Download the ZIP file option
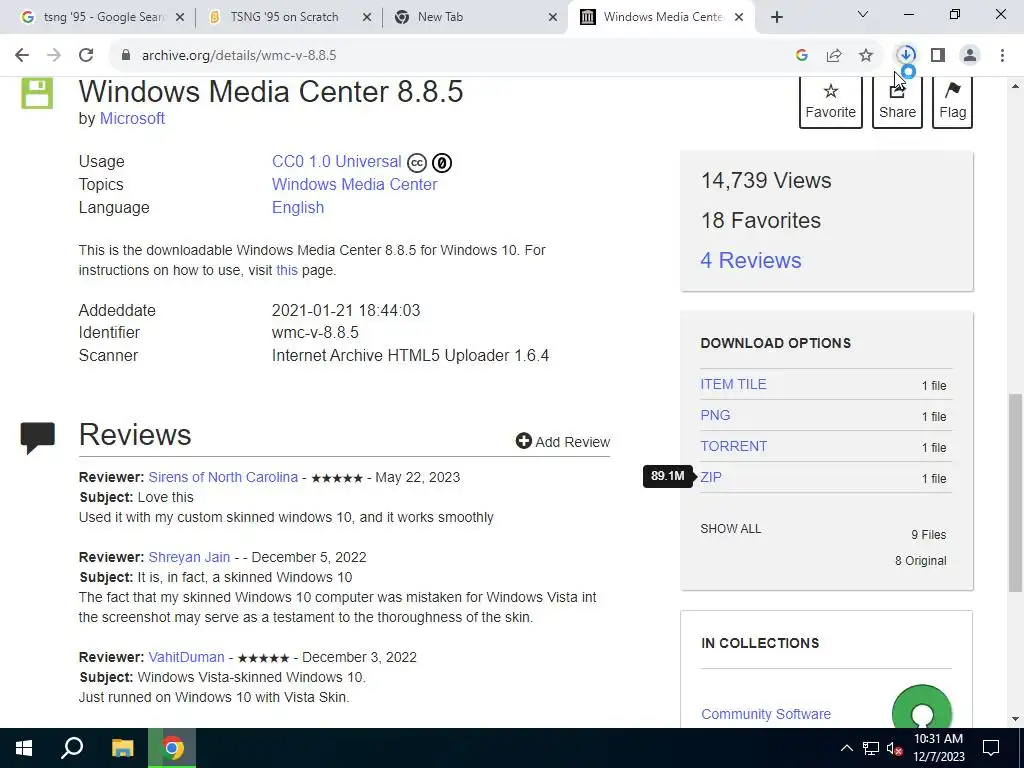Screen dimensions: 1024x768 click(x=711, y=477)
